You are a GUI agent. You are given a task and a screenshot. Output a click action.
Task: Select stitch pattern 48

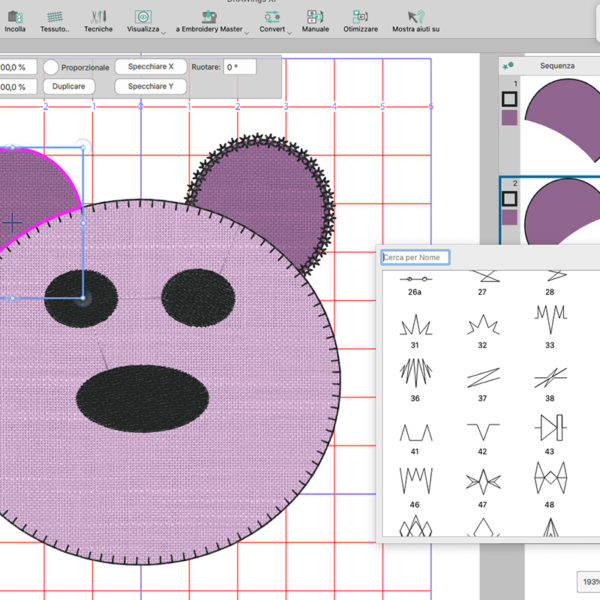pos(550,485)
